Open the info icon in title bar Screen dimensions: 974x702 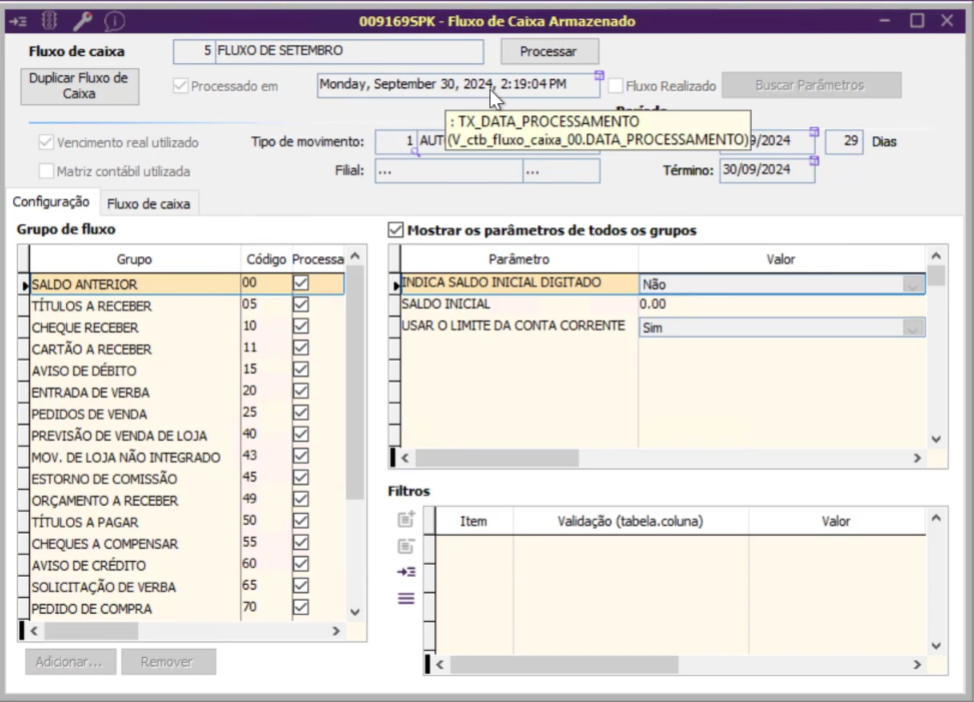tap(114, 22)
